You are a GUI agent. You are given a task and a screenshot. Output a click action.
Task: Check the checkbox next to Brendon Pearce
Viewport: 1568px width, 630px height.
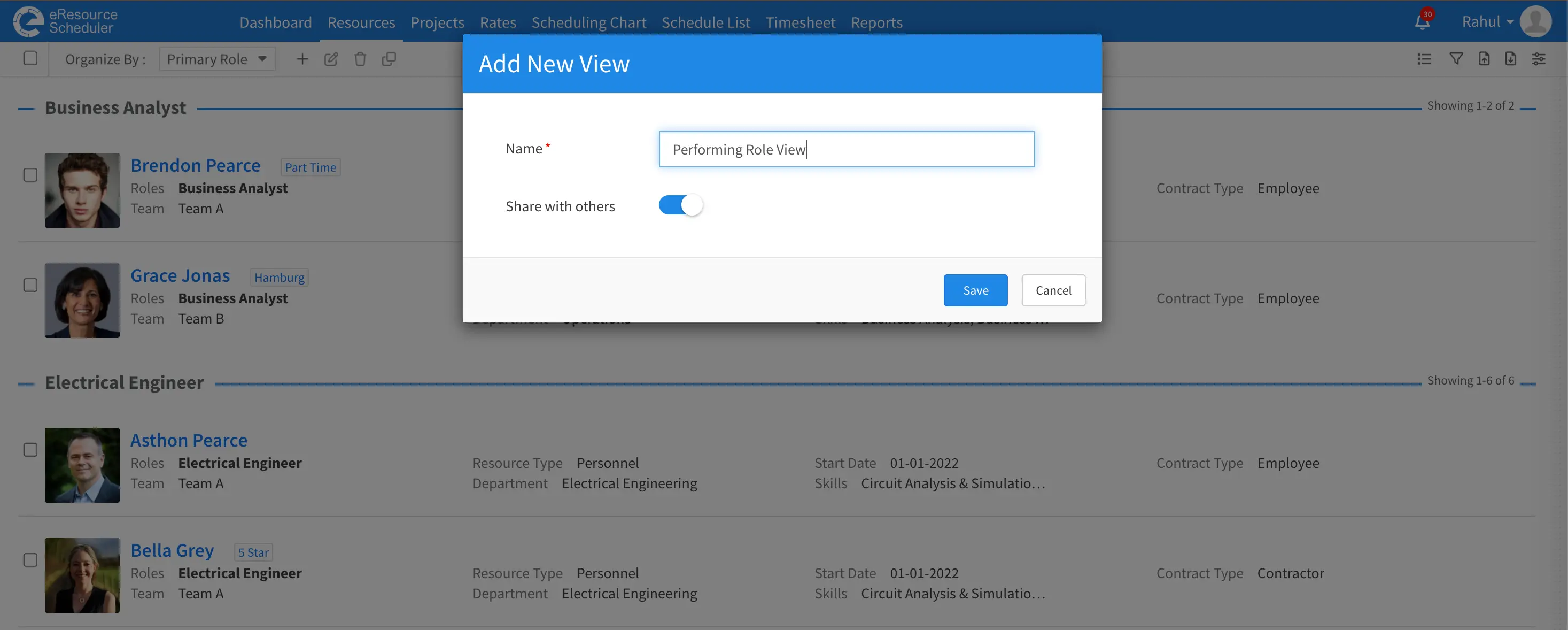(x=30, y=175)
